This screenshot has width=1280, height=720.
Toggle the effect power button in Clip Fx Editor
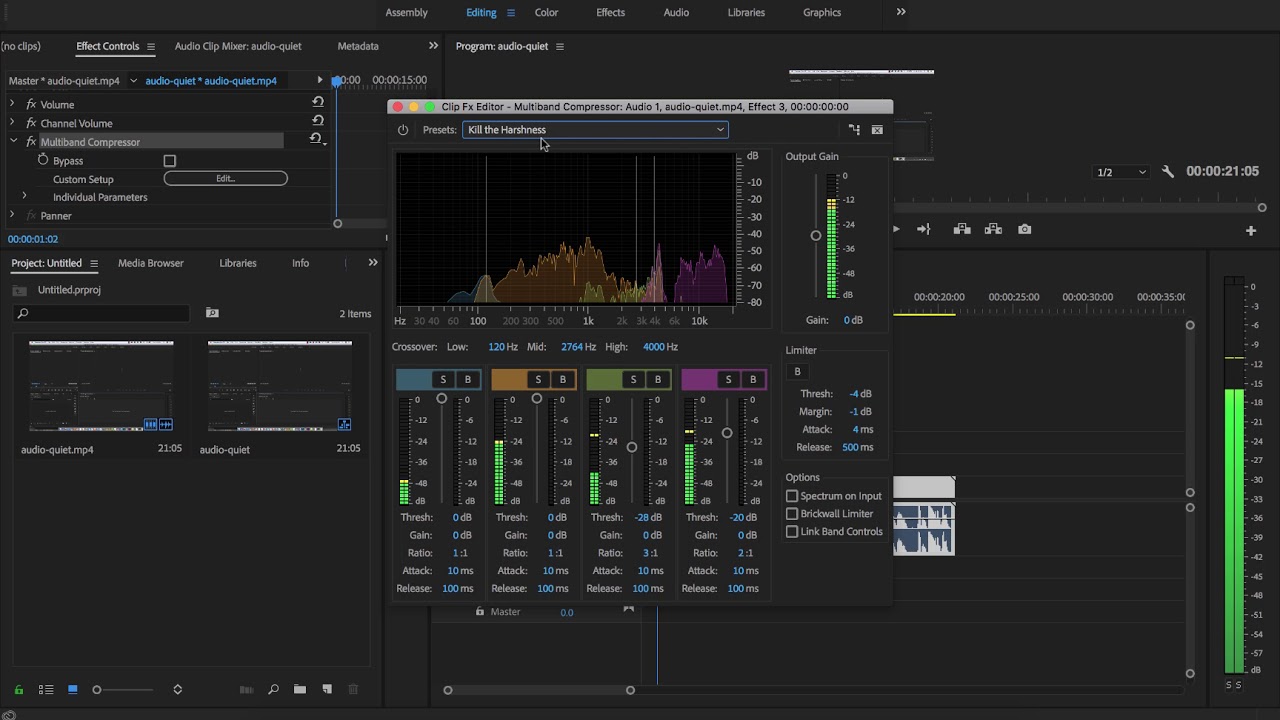[x=403, y=130]
